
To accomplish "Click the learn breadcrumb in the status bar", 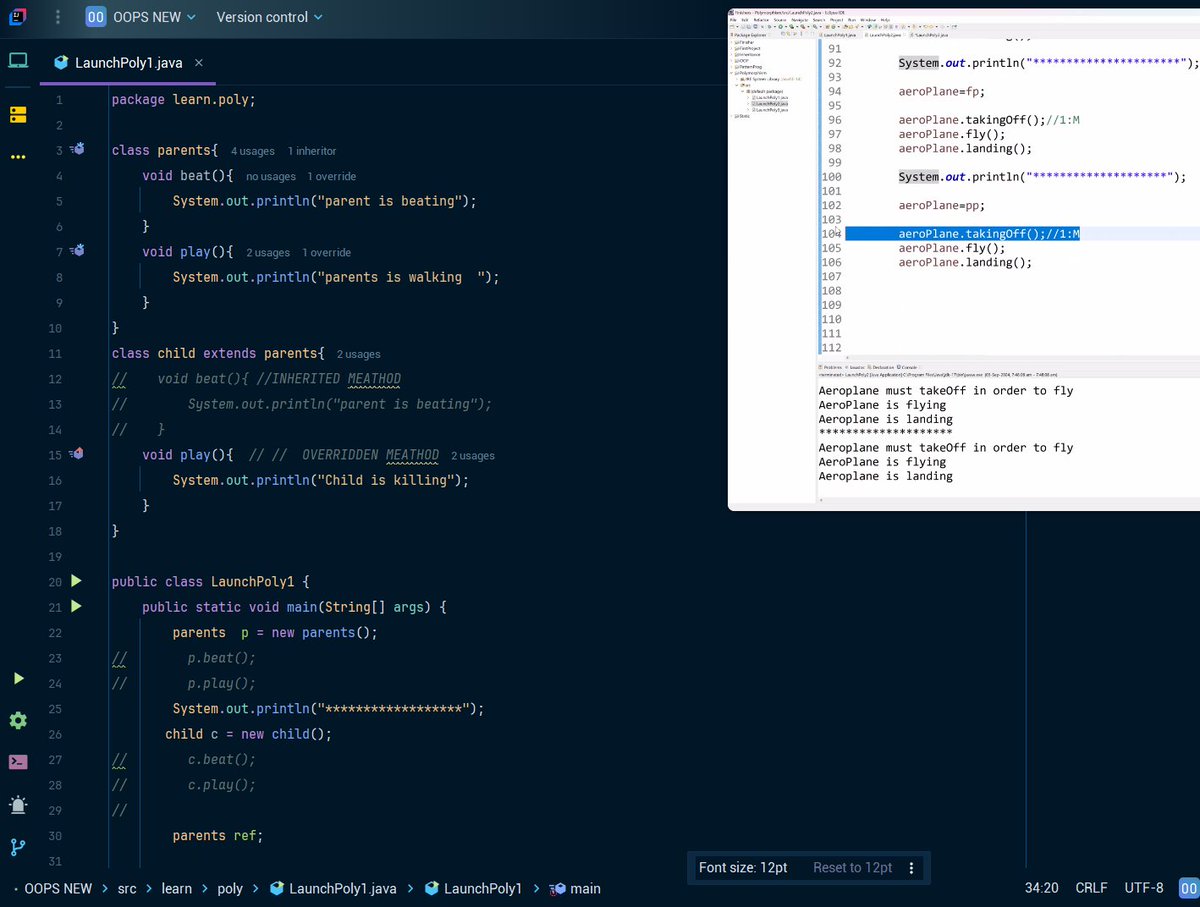I will pos(177,888).
